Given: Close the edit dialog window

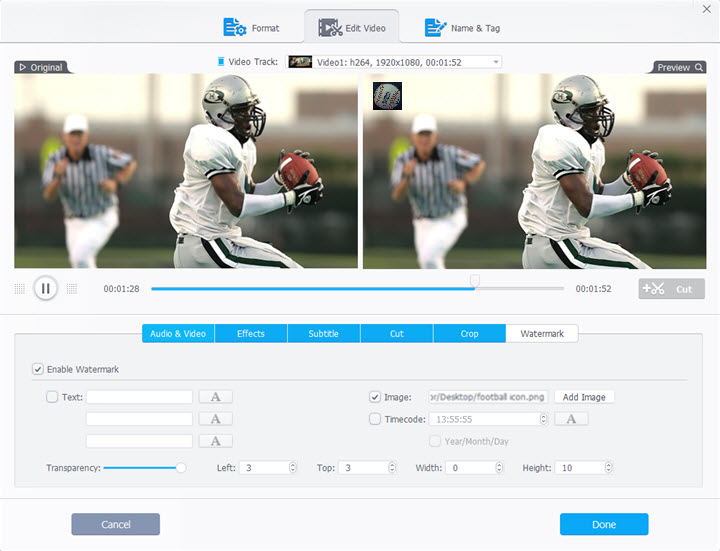Looking at the screenshot, I should (x=707, y=9).
